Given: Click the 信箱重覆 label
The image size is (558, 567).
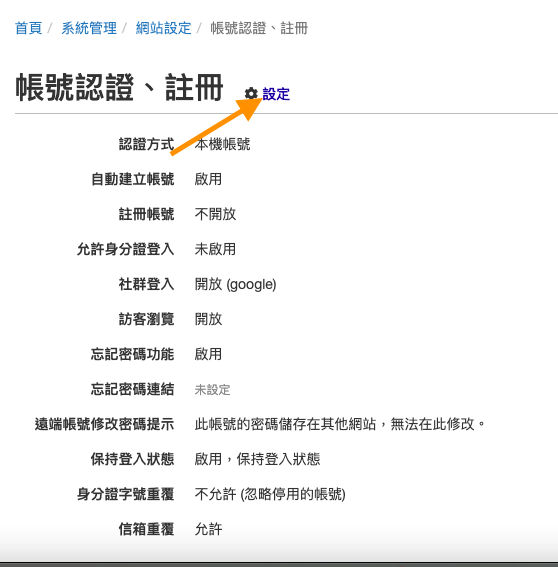Looking at the screenshot, I should click(x=146, y=529).
